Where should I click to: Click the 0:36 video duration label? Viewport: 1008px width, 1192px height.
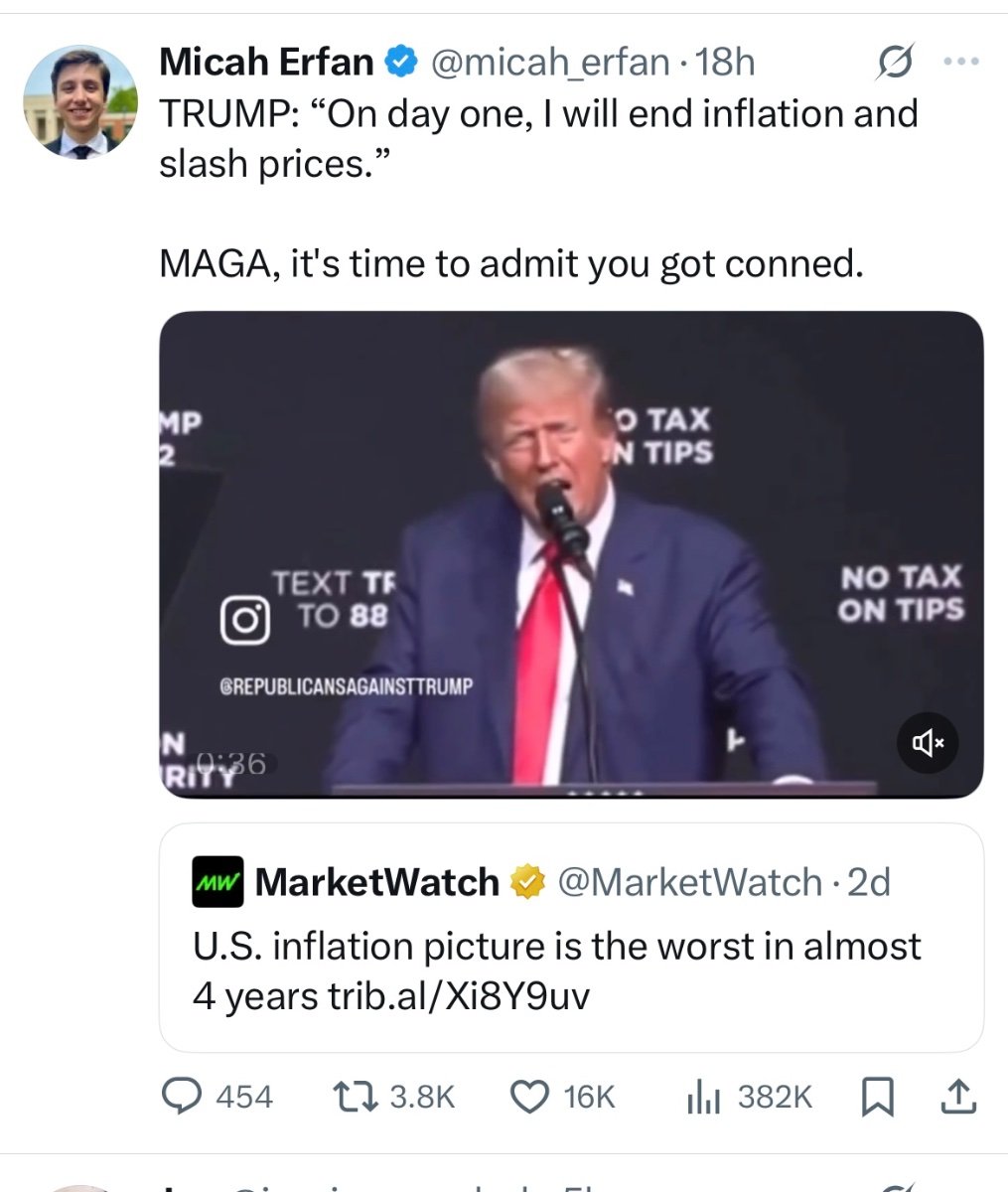[230, 763]
